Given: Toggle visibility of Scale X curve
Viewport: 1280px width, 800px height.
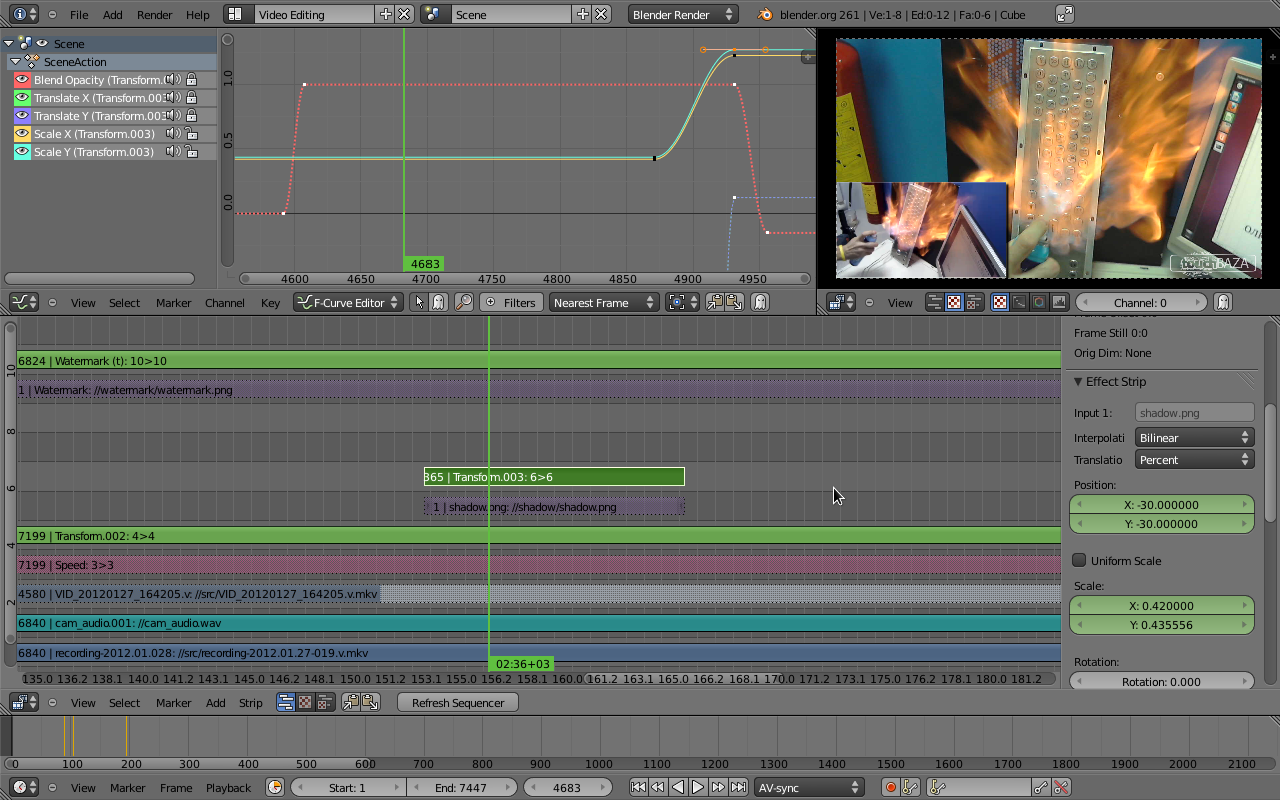Looking at the screenshot, I should [22, 134].
